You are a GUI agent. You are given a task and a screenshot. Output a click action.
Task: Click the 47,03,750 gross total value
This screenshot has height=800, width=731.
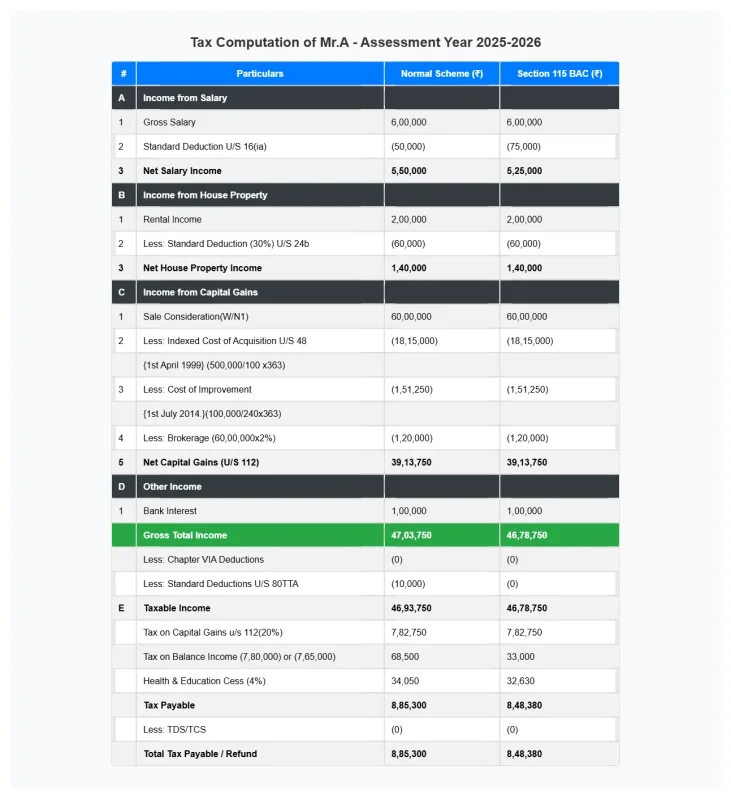click(412, 535)
